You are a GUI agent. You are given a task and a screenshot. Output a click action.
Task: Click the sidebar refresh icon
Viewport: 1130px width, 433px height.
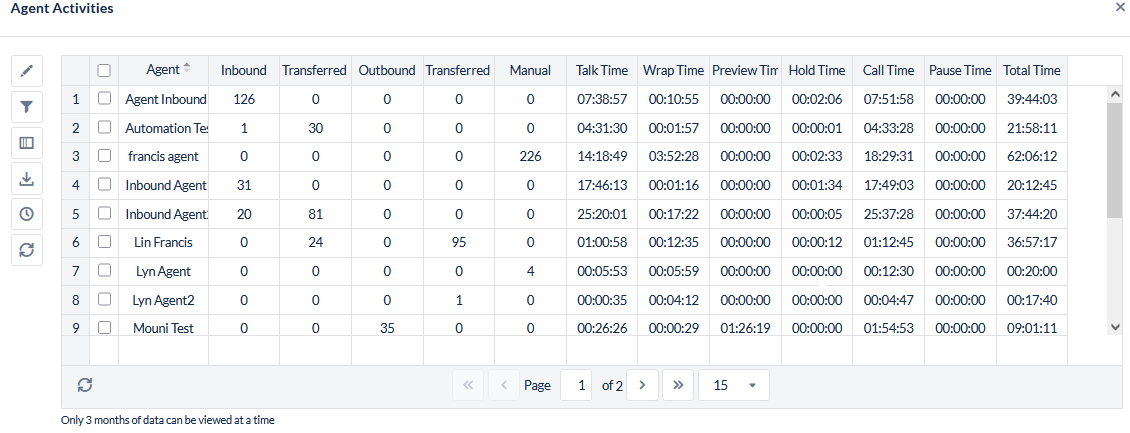pyautogui.click(x=27, y=250)
